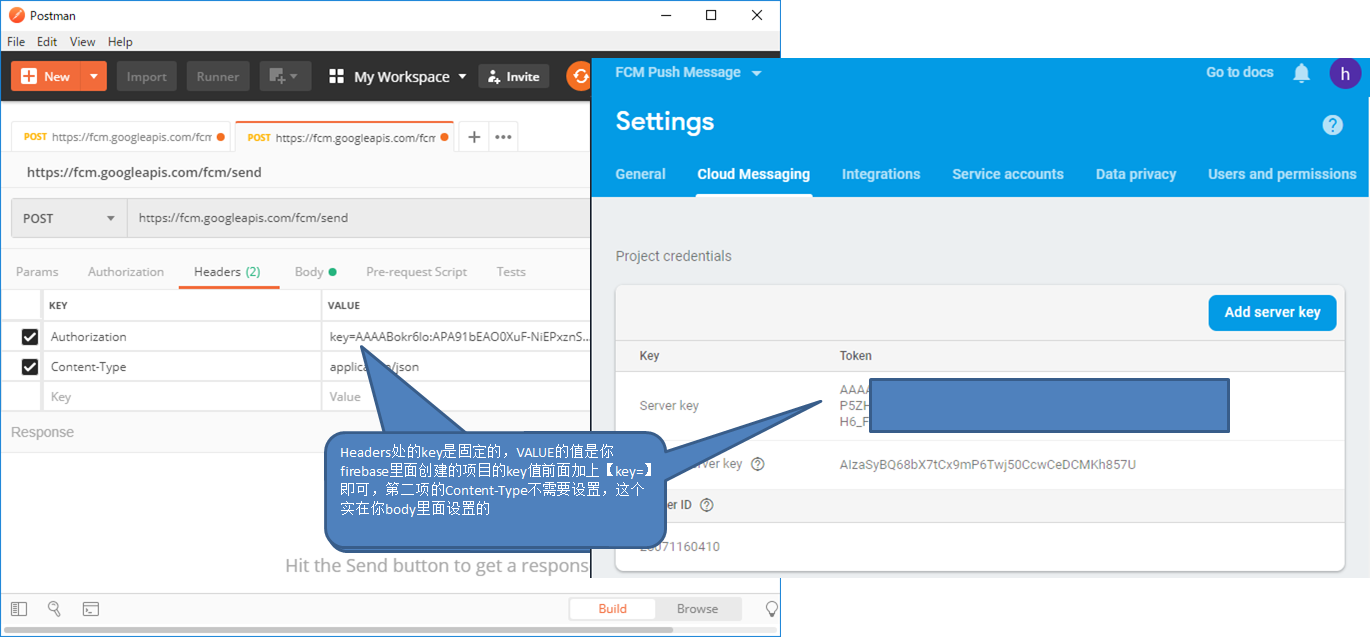The width and height of the screenshot is (1370, 637).
Task: Click the Authorization header value cell
Action: 457,337
